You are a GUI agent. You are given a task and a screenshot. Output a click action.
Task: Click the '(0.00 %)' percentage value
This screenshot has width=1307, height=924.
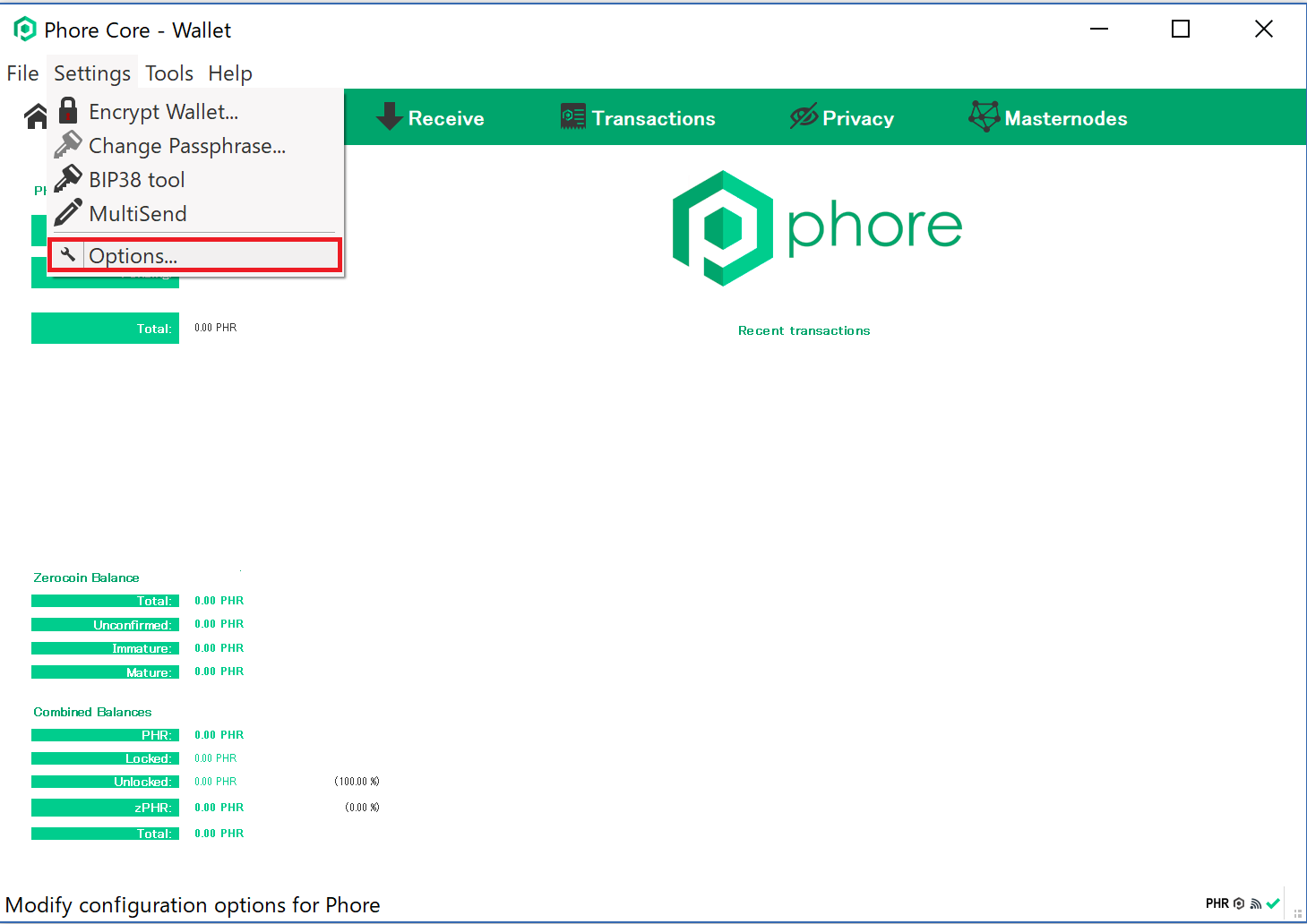coord(362,808)
